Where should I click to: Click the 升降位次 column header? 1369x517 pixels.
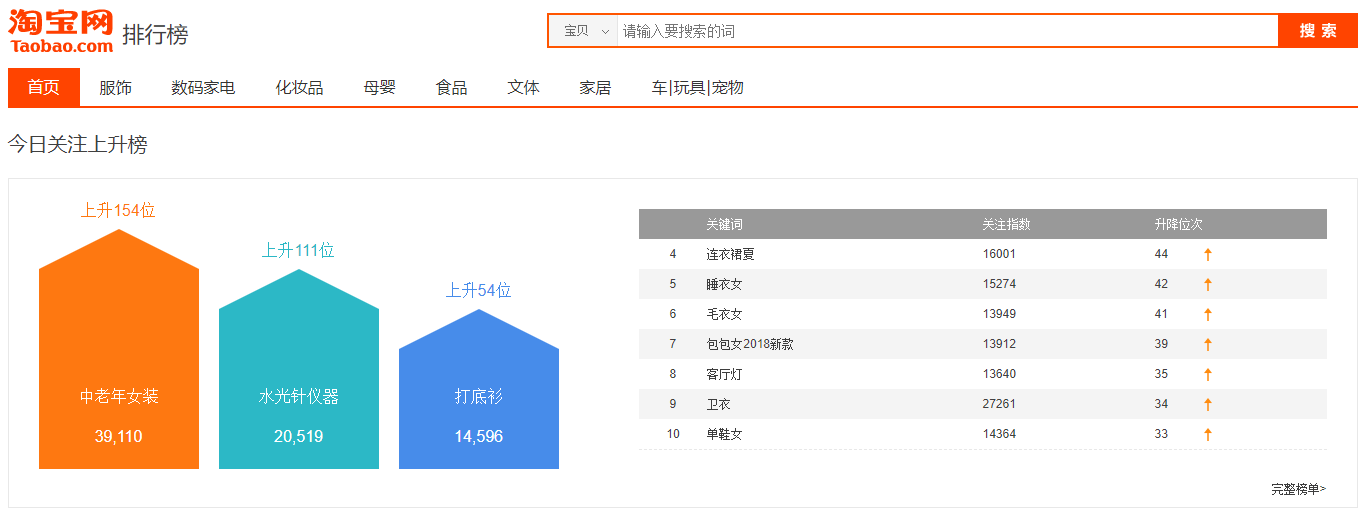point(1178,224)
